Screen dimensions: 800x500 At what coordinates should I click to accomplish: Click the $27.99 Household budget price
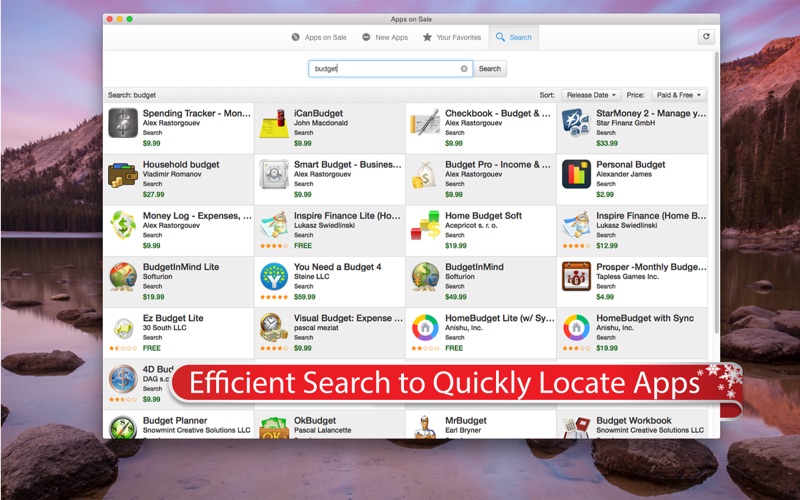154,194
